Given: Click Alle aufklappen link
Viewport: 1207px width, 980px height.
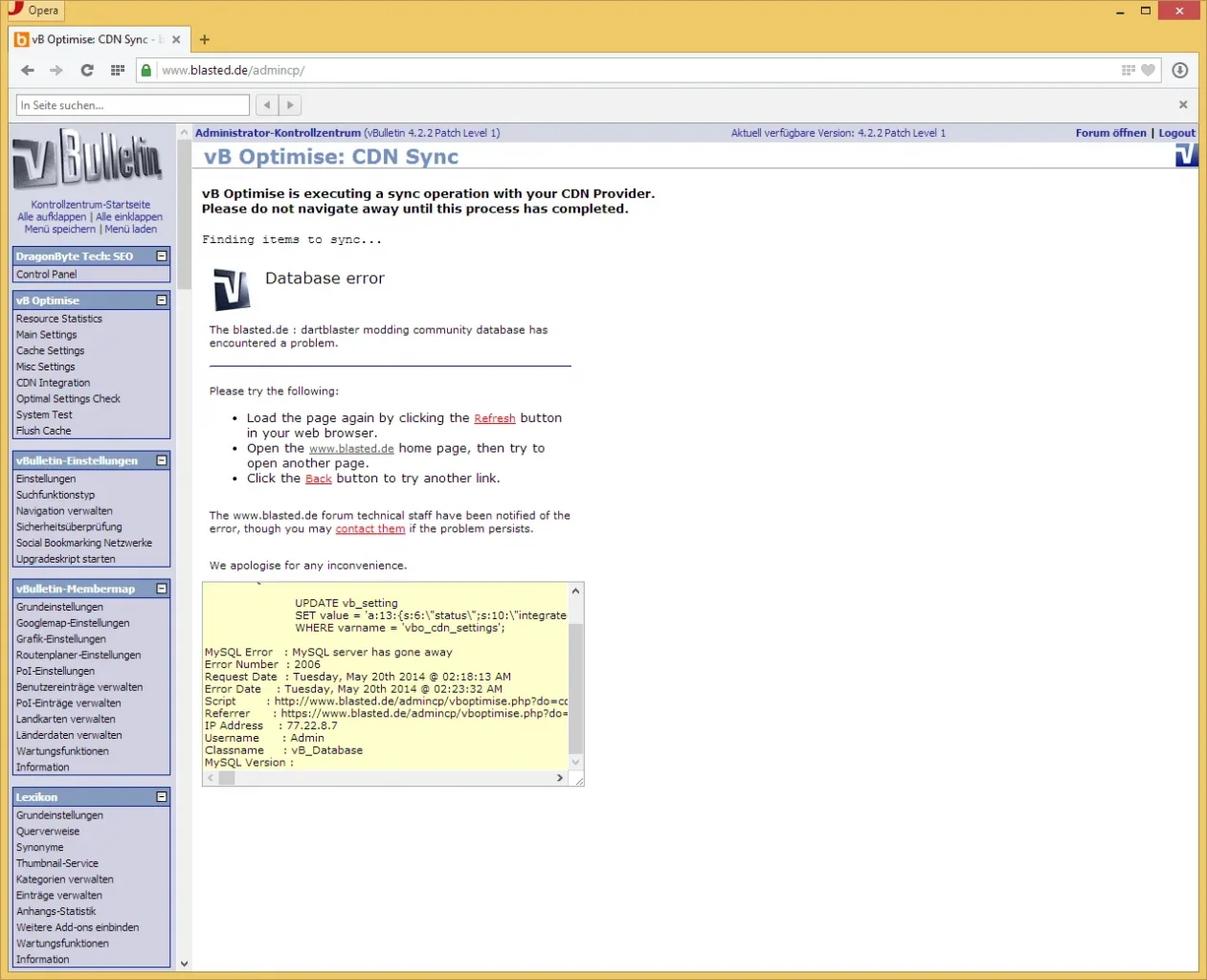Looking at the screenshot, I should pos(52,217).
